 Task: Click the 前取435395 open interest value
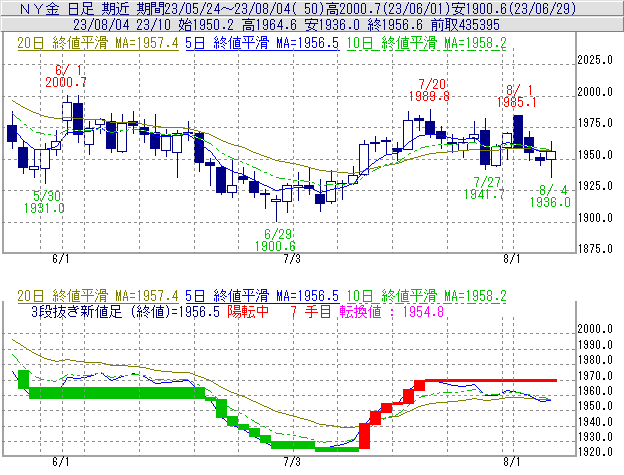click(465, 25)
